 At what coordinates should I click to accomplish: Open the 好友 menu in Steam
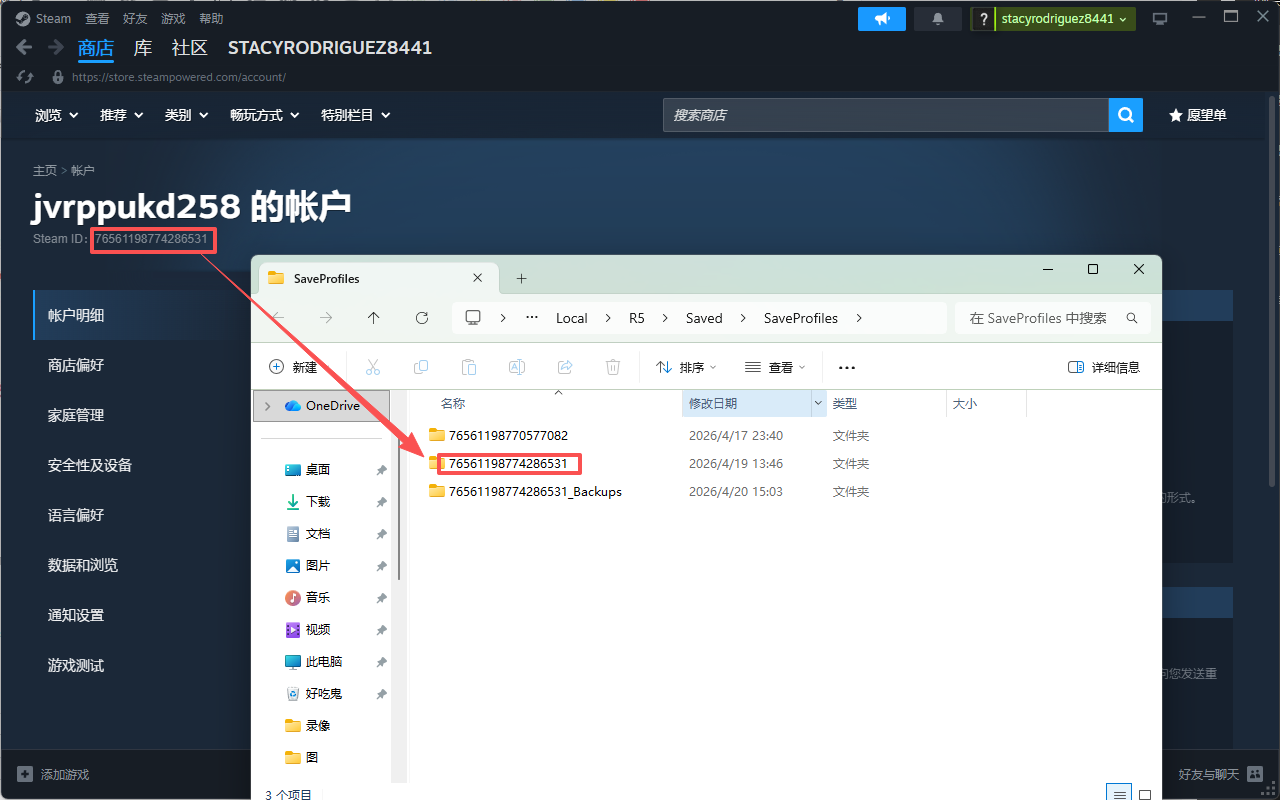click(x=135, y=19)
